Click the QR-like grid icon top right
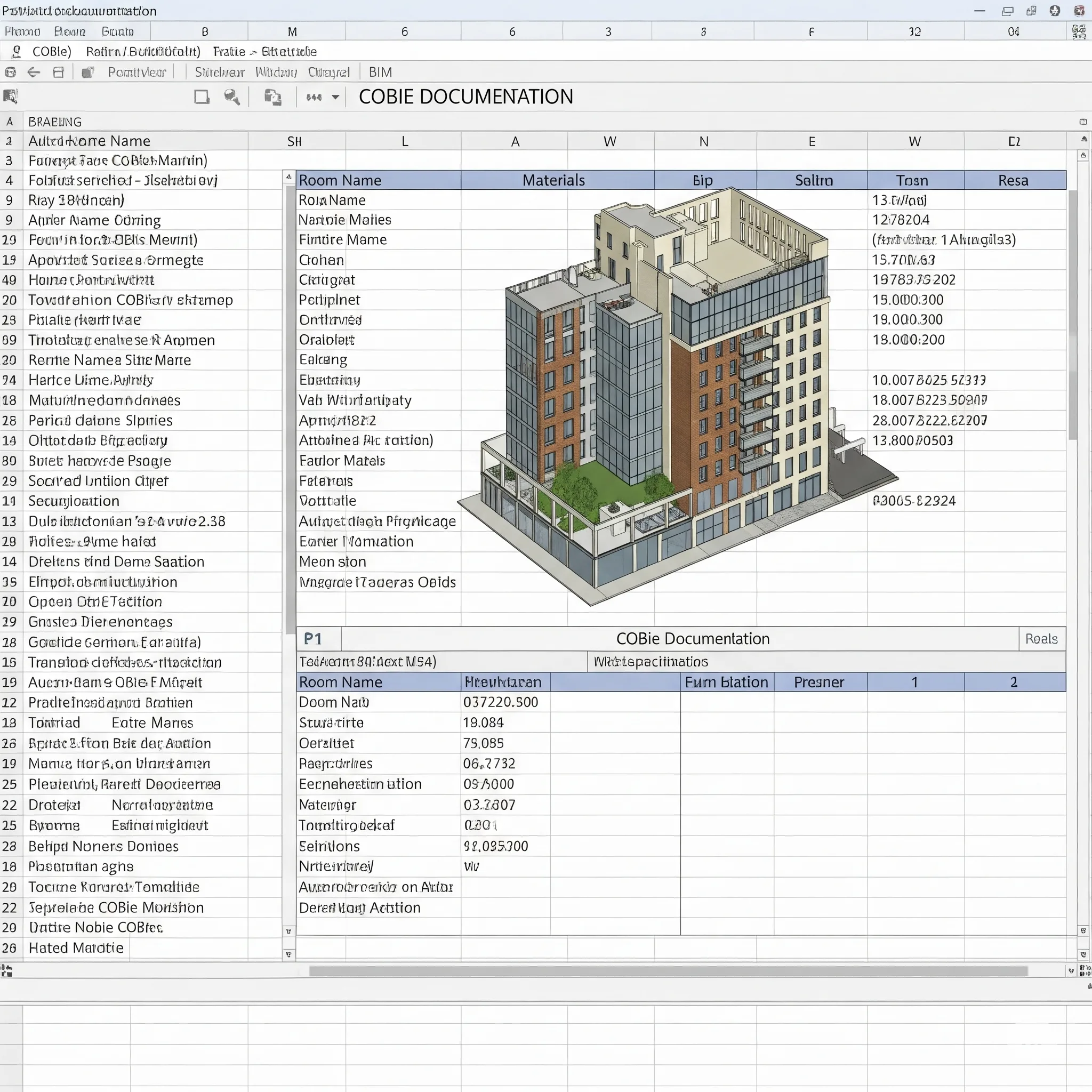1092x1092 pixels. pos(1079,31)
